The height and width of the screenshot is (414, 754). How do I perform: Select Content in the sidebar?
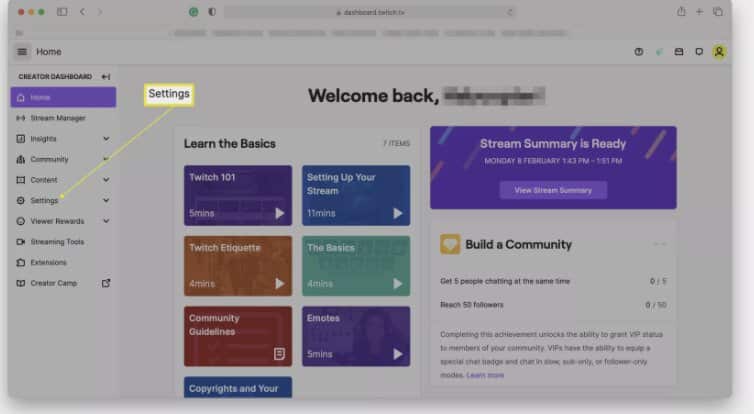click(x=44, y=180)
